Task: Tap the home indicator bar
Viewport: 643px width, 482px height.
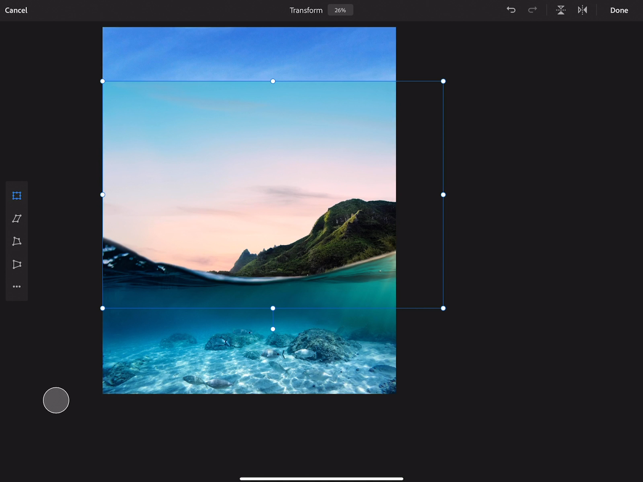Action: [x=322, y=478]
